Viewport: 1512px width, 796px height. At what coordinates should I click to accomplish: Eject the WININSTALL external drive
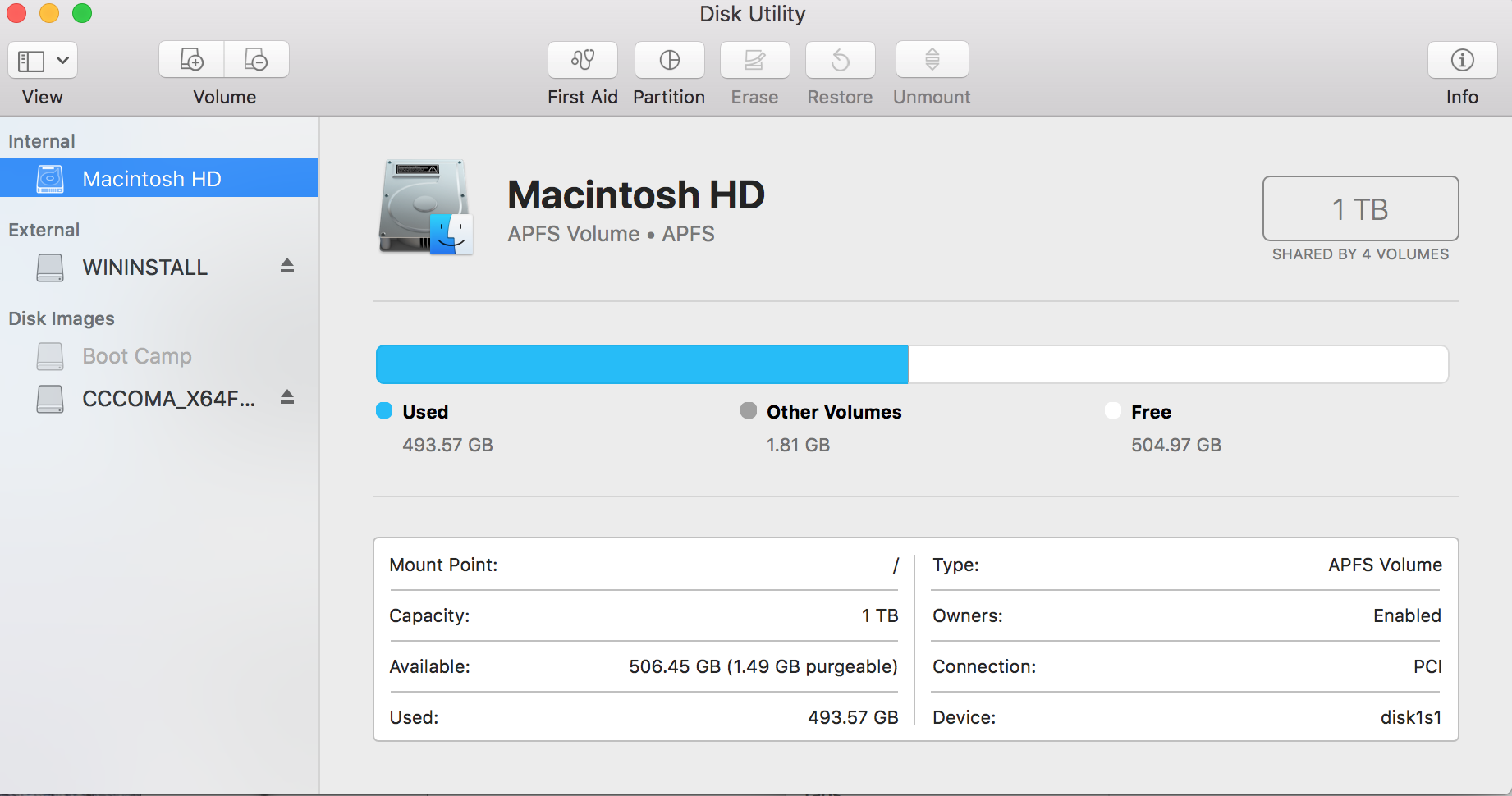pyautogui.click(x=286, y=267)
